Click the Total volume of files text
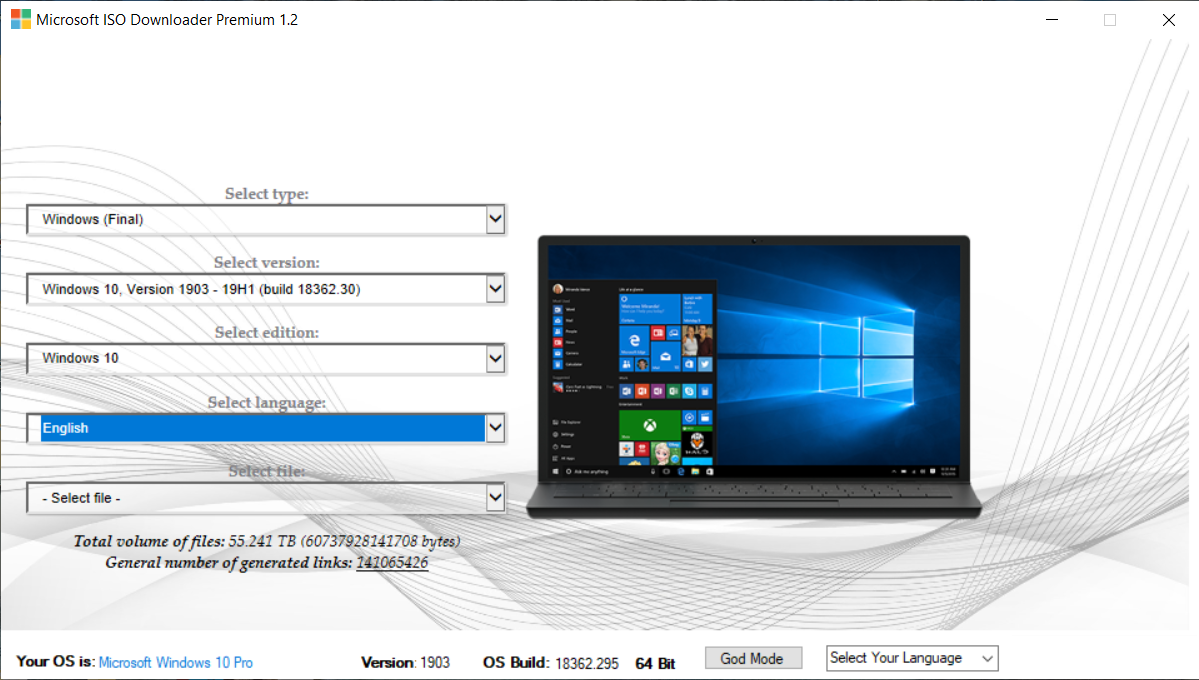 pyautogui.click(x=267, y=542)
